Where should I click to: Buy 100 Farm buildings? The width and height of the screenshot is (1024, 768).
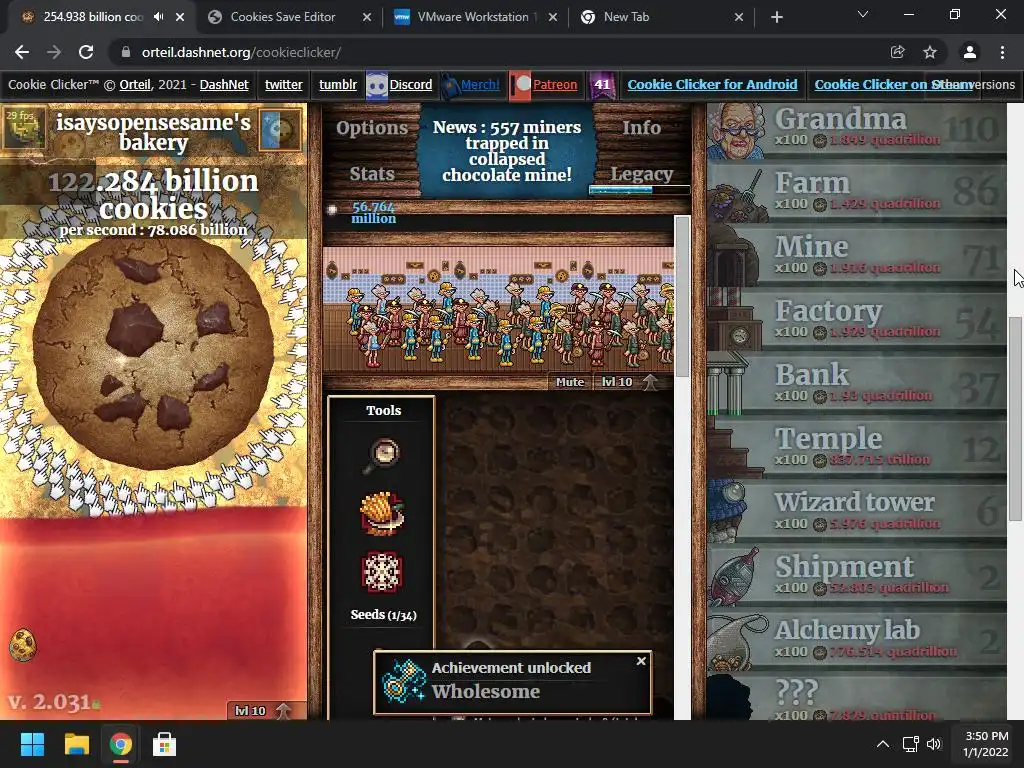[856, 193]
